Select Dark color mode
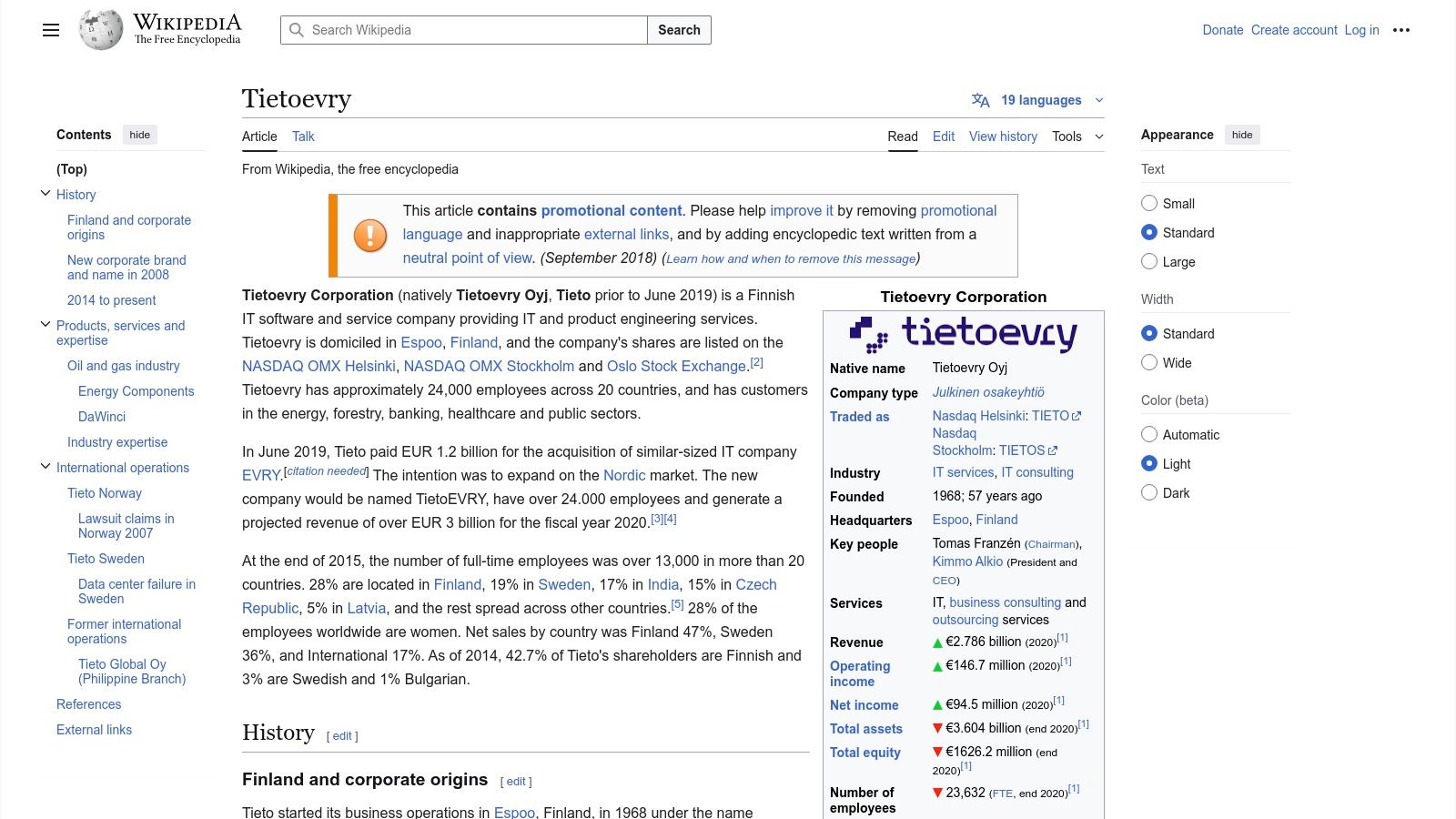Viewport: 1456px width, 819px height. pyautogui.click(x=1149, y=492)
